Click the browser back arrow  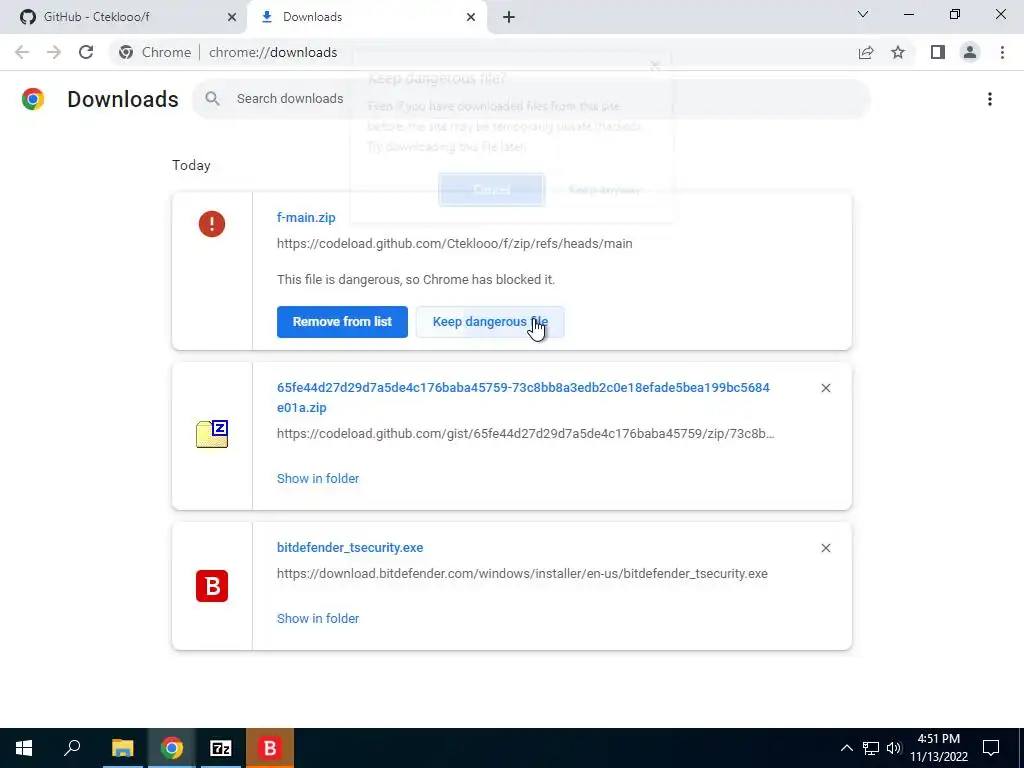22,52
